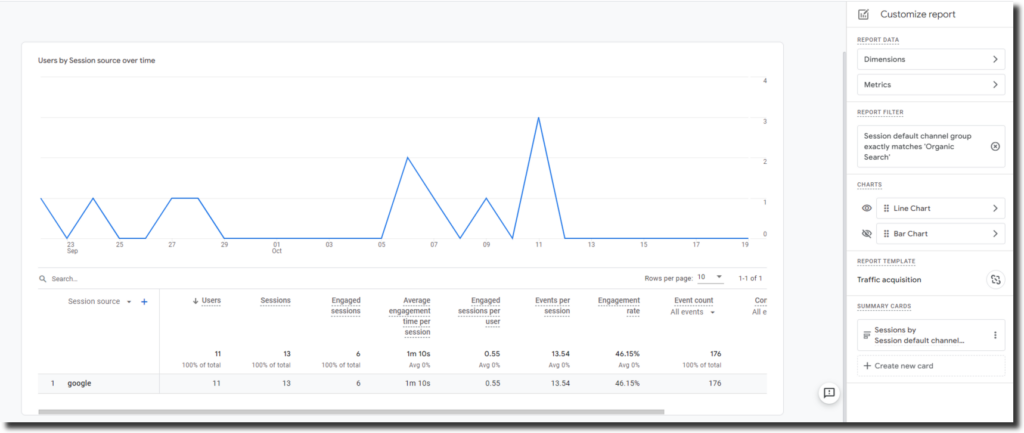Screen dimensions: 1024x433
Task: Remove the Organic Search report filter
Action: pyautogui.click(x=995, y=146)
